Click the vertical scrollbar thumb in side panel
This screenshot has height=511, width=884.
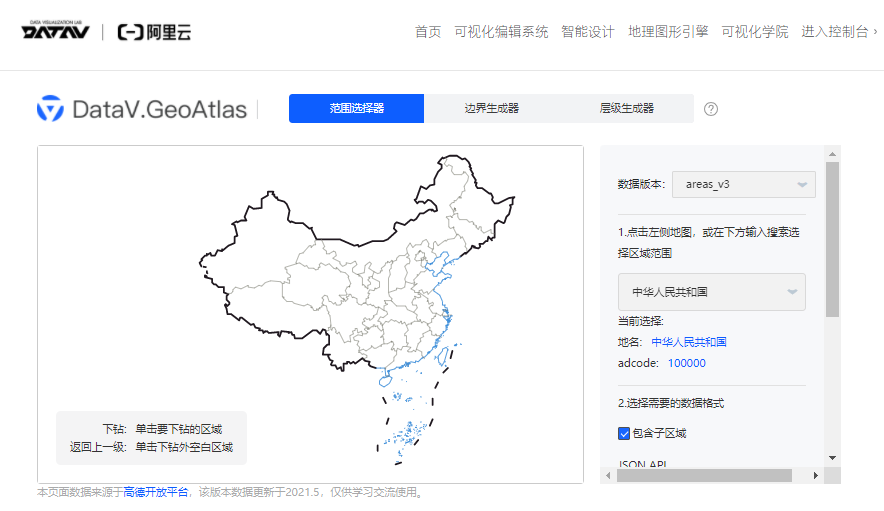click(832, 239)
